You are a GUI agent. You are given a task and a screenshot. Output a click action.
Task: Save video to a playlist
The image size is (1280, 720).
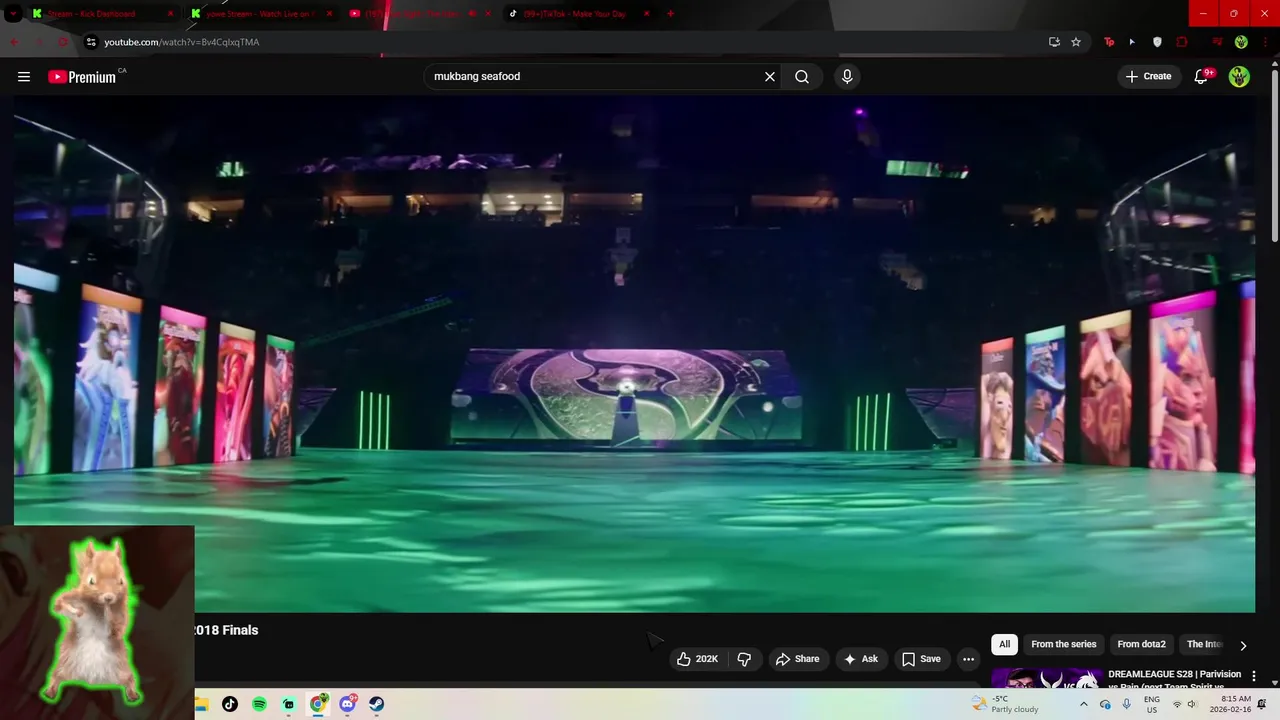[x=921, y=659]
